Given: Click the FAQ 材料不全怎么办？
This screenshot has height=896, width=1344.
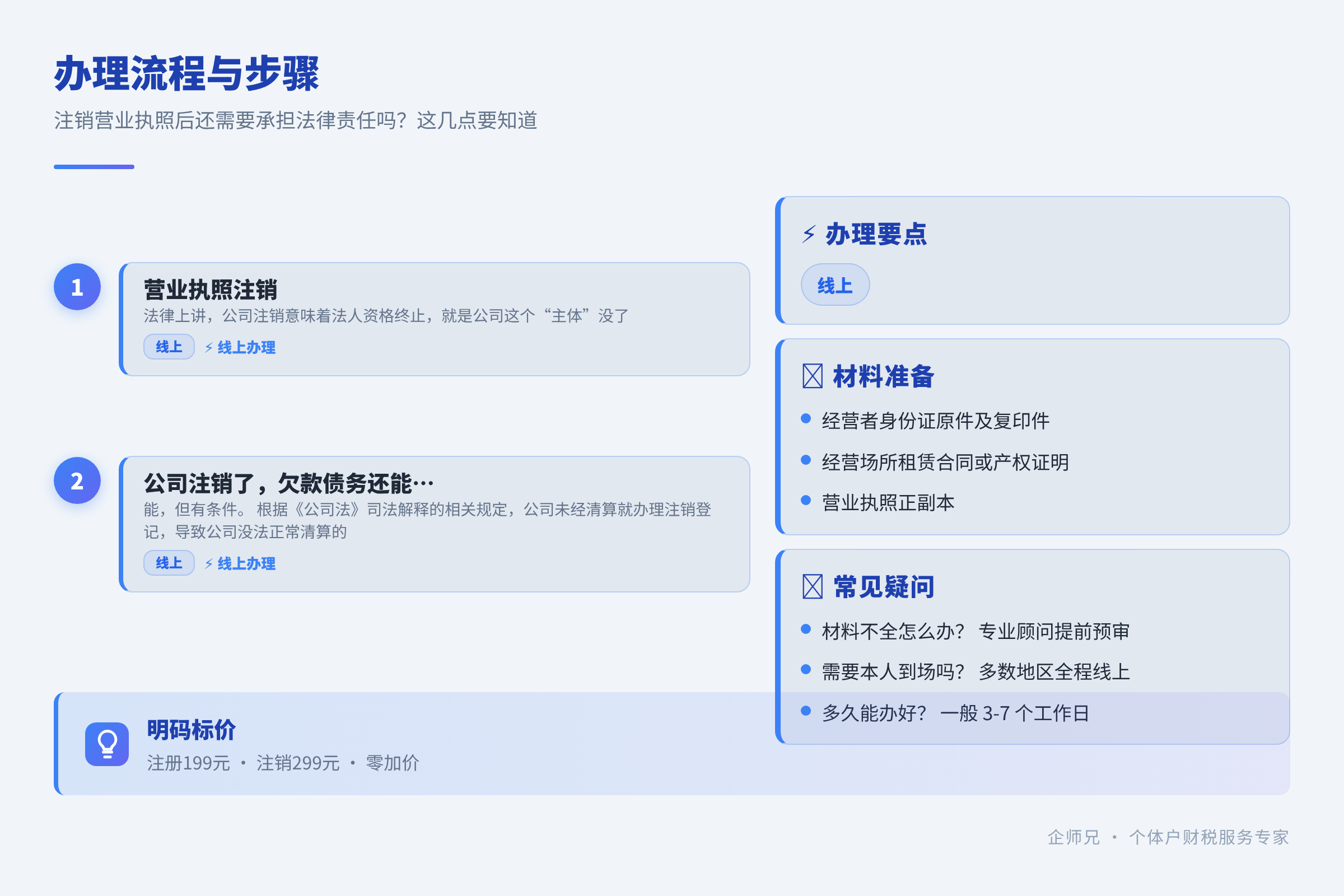Looking at the screenshot, I should coord(976,631).
